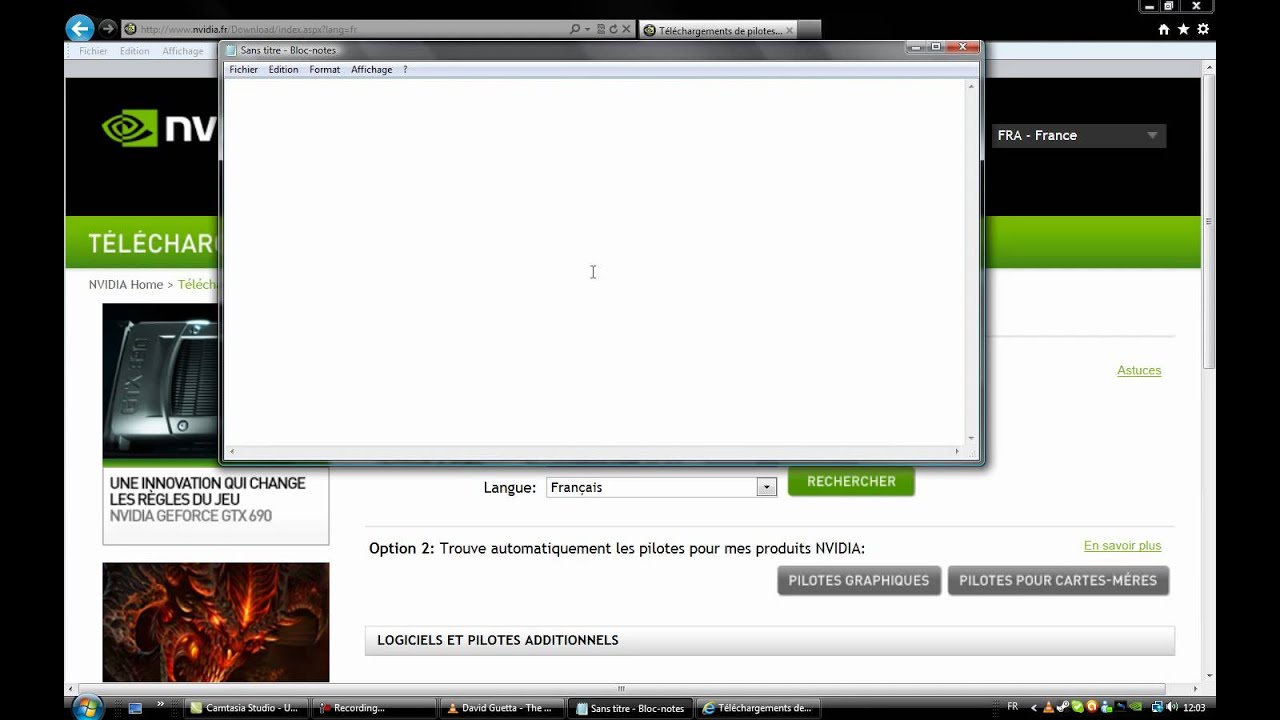Click the show desktop quick launch icon
Viewport: 1280px width, 720px height.
tap(135, 708)
